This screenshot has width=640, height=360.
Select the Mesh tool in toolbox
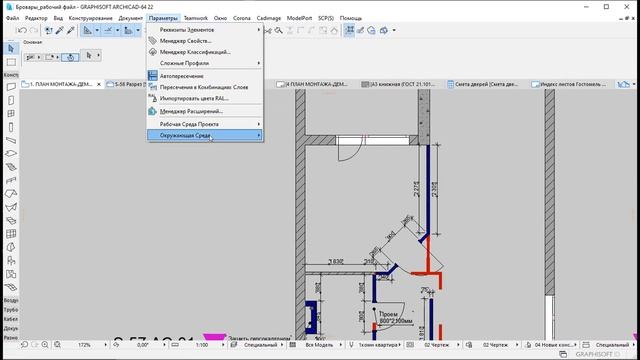tap(11, 287)
